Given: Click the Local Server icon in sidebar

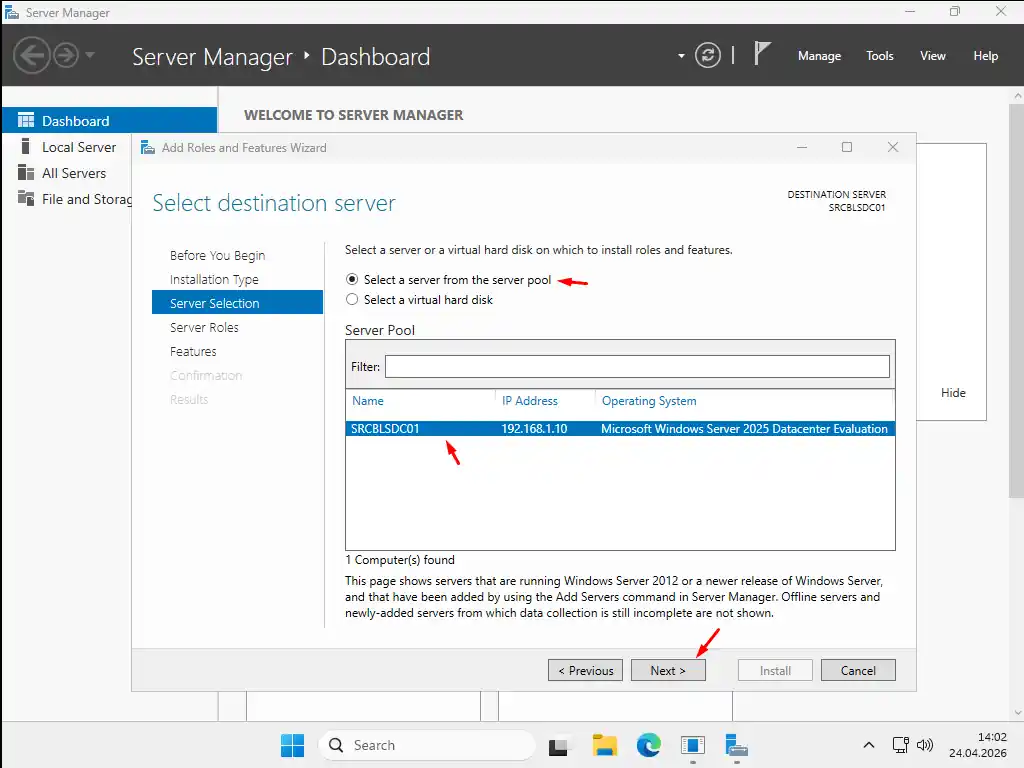Looking at the screenshot, I should coord(25,146).
